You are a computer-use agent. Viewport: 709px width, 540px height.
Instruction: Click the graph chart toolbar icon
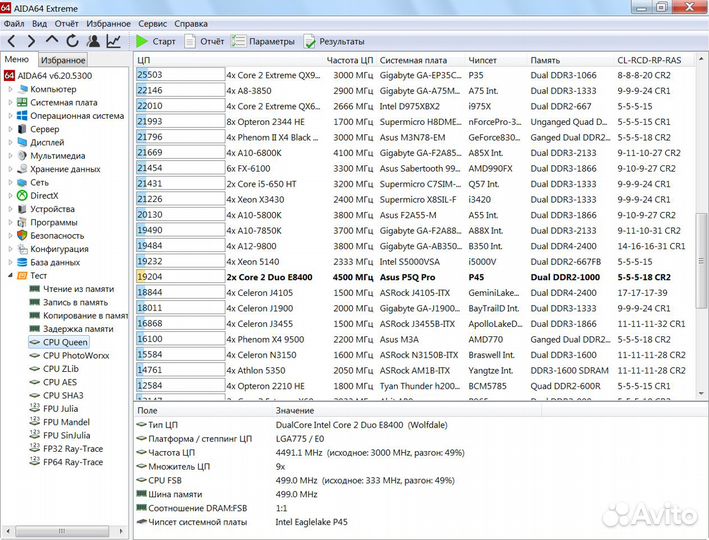pyautogui.click(x=113, y=41)
